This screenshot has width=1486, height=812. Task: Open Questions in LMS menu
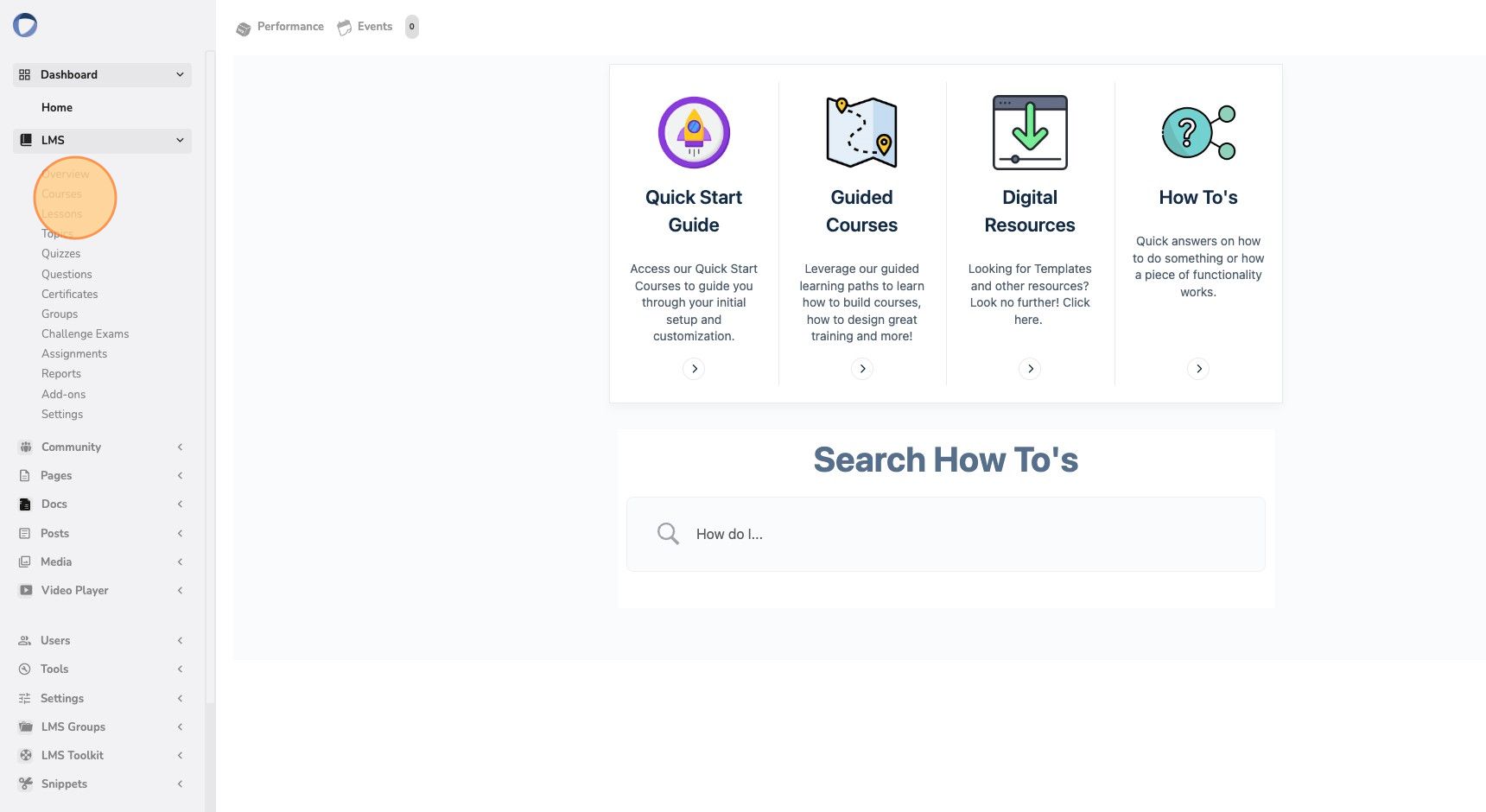pyautogui.click(x=67, y=274)
